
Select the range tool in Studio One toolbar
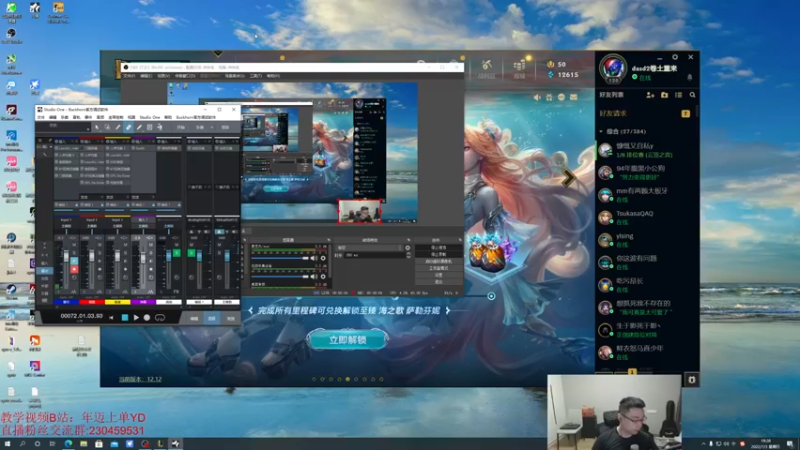click(107, 127)
